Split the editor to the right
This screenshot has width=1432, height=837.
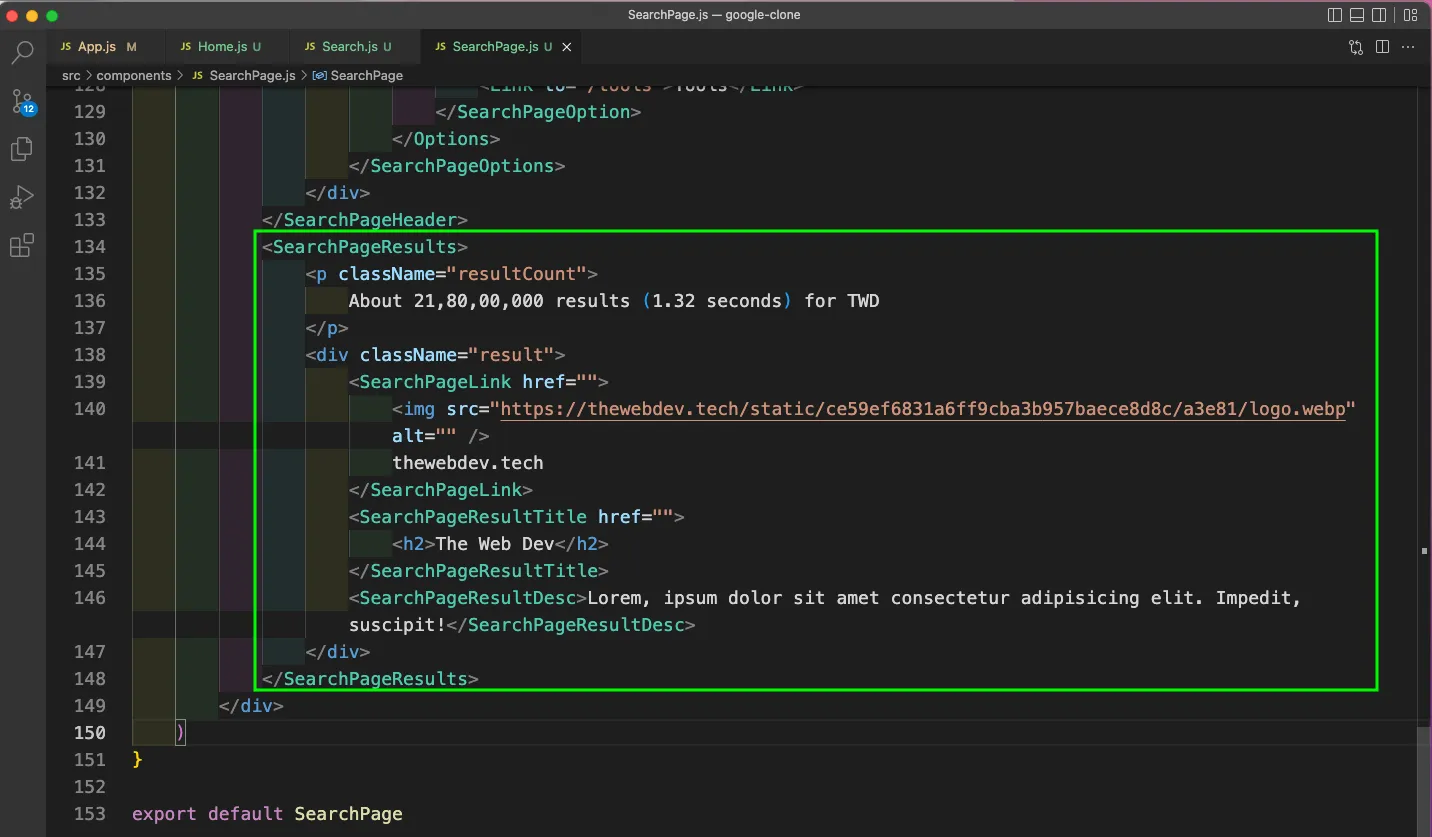(1383, 47)
